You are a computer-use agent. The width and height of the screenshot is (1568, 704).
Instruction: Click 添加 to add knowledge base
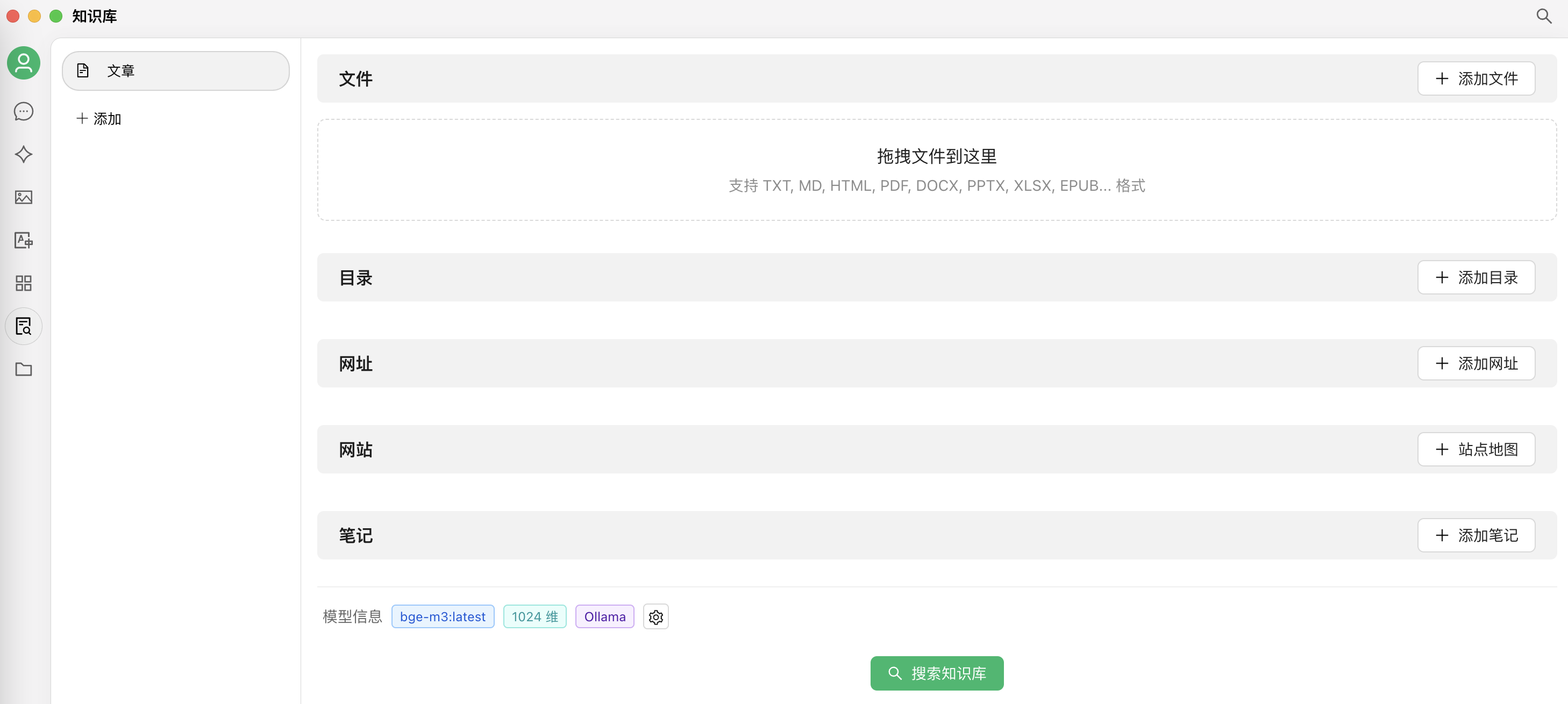[98, 119]
